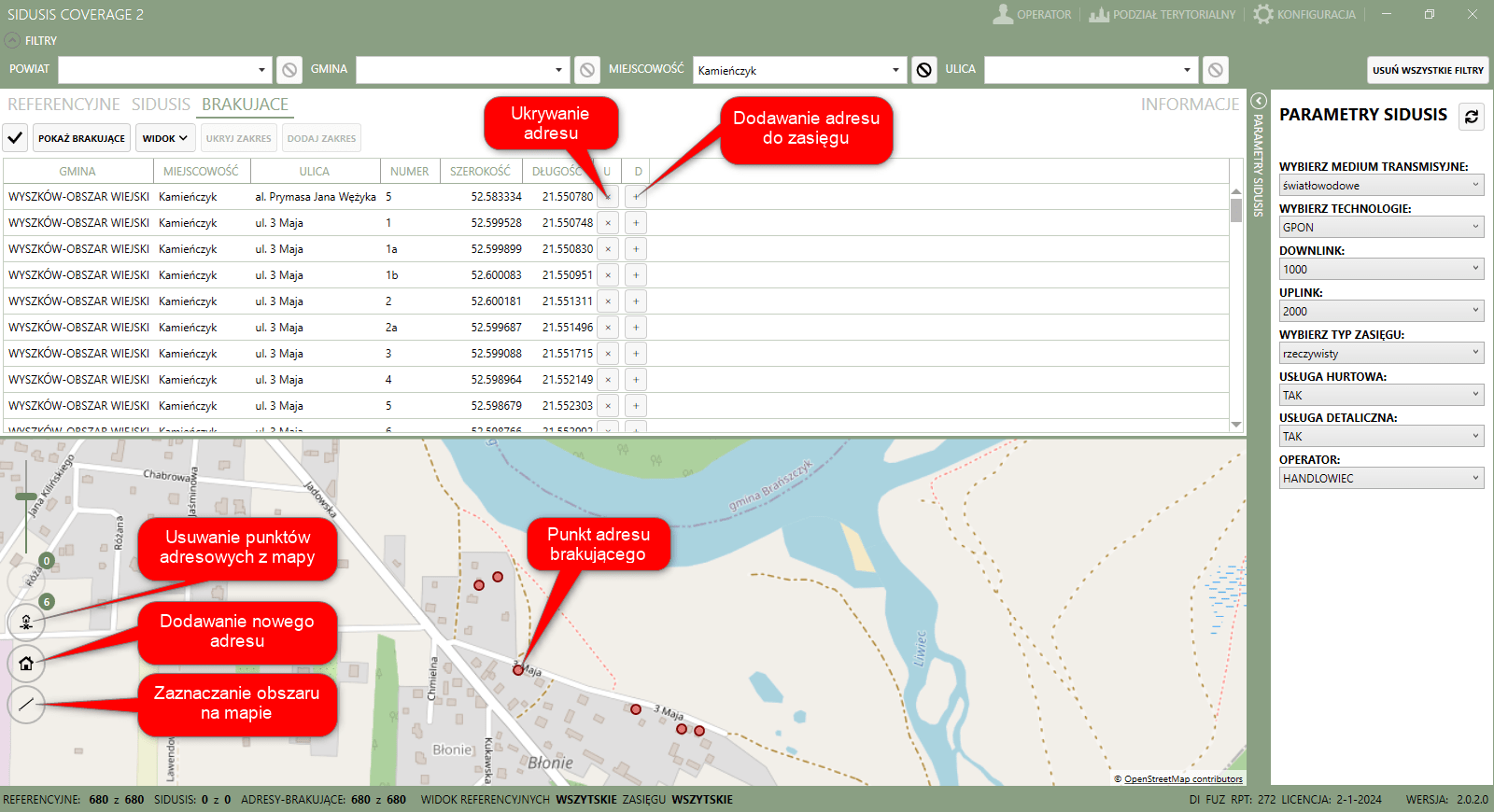This screenshot has width=1494, height=812.
Task: Select the map area marking line tool
Action: 26,704
